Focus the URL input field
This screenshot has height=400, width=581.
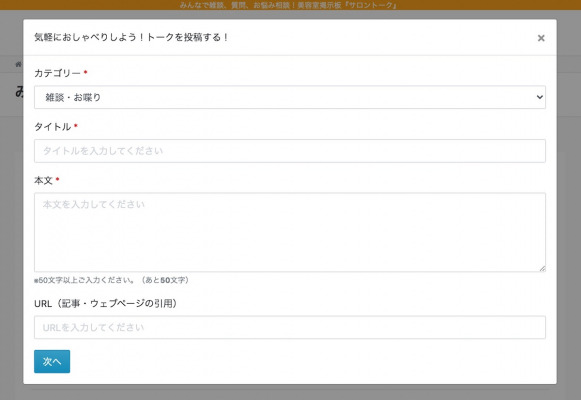tap(290, 327)
